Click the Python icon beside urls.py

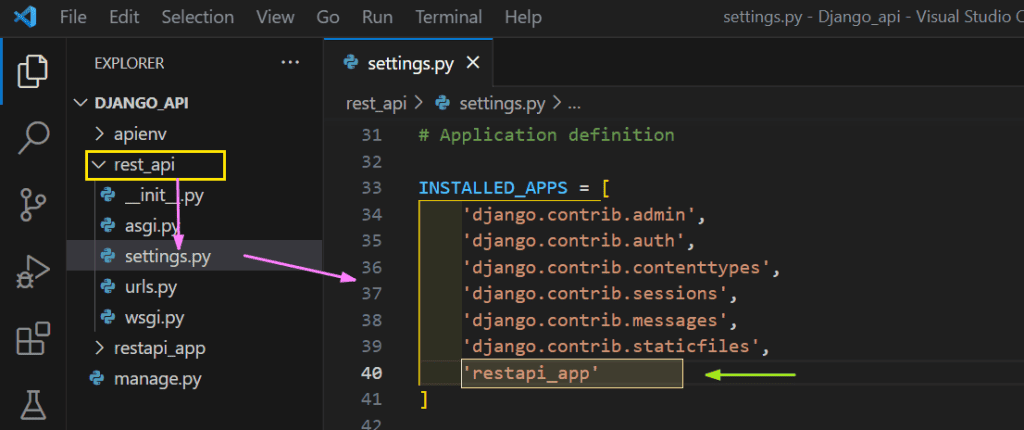[108, 287]
